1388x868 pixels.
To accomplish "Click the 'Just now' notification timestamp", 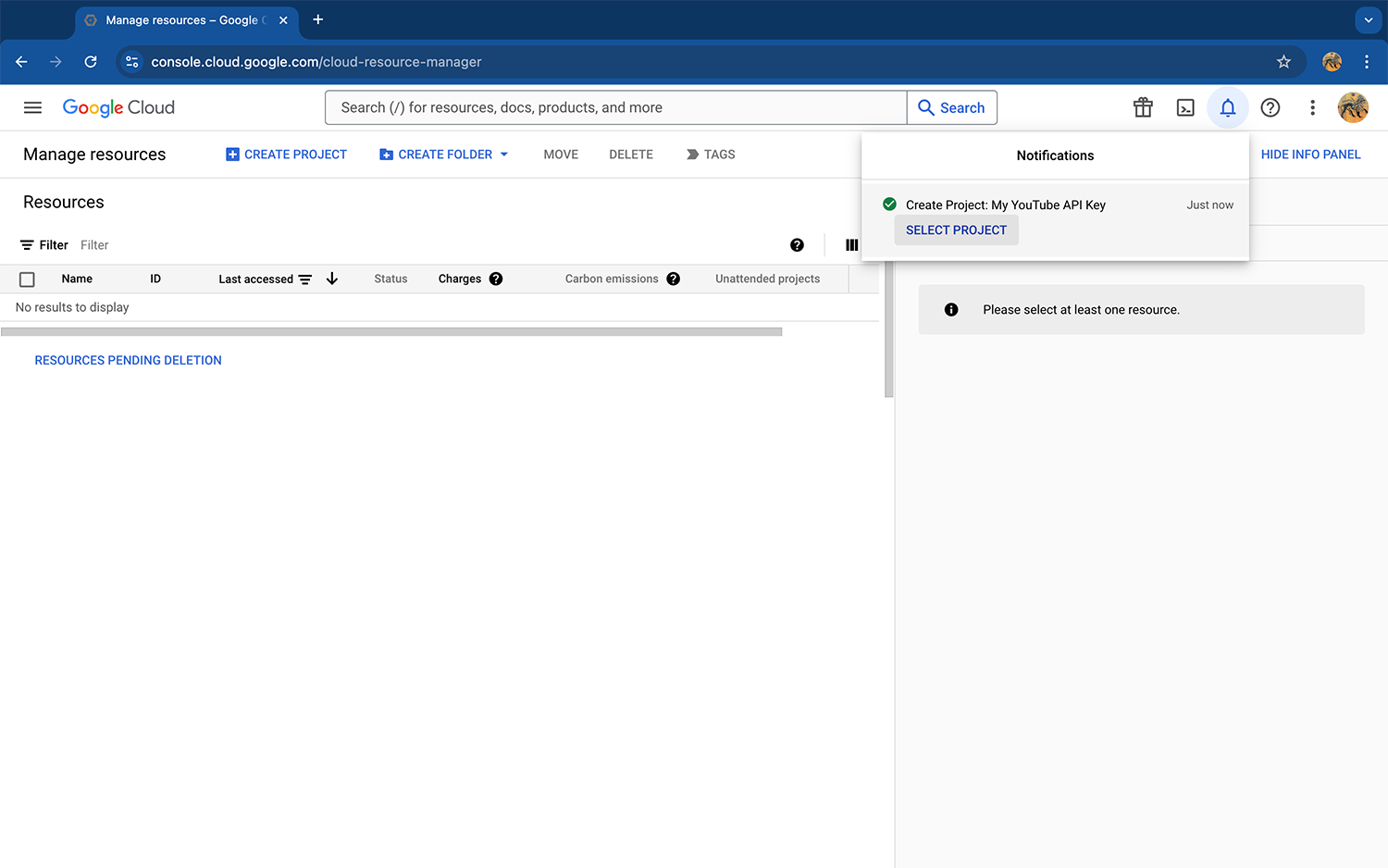I will click(1209, 205).
